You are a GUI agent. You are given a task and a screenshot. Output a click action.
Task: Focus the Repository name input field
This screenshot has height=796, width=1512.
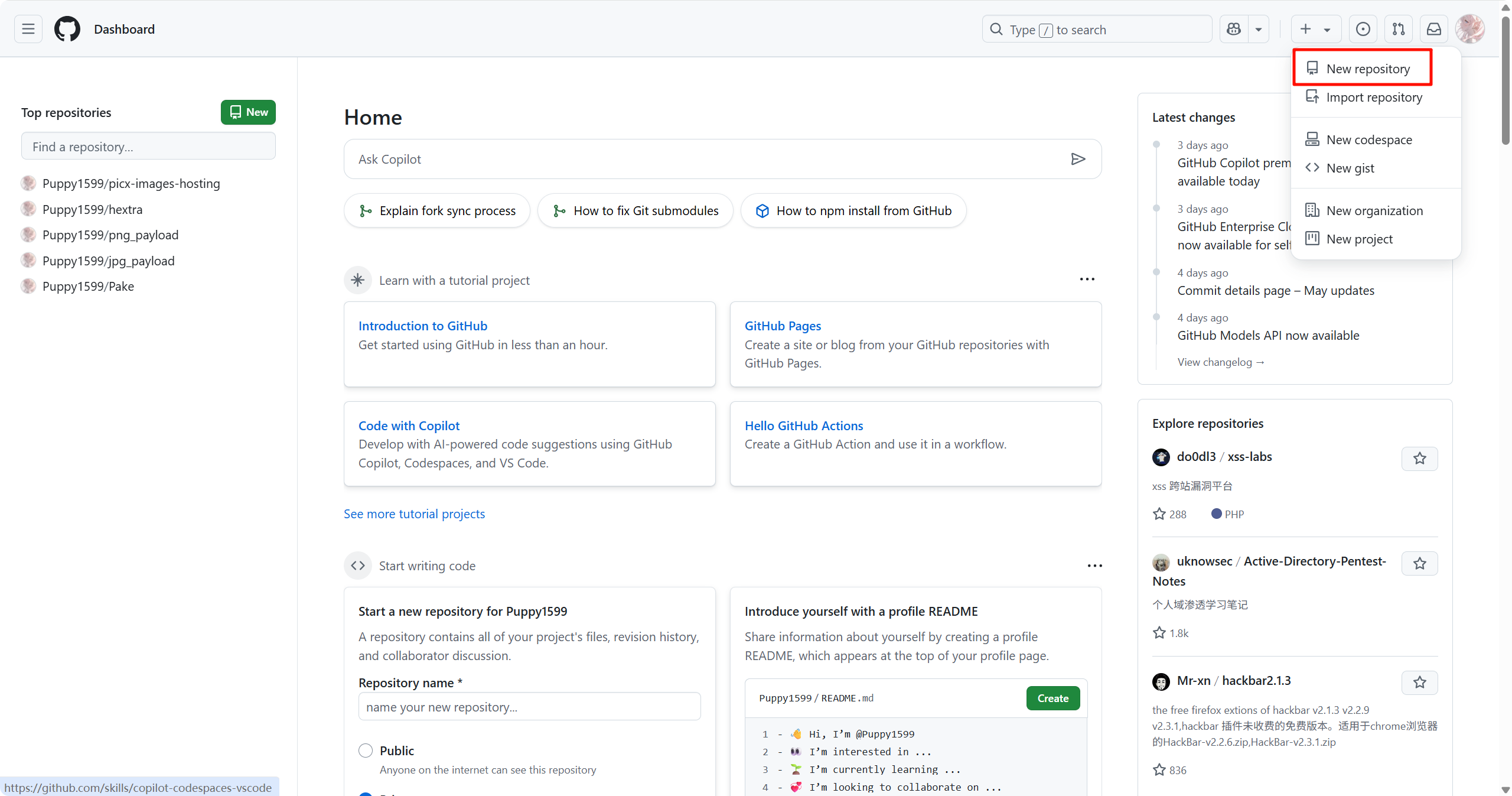coord(530,707)
